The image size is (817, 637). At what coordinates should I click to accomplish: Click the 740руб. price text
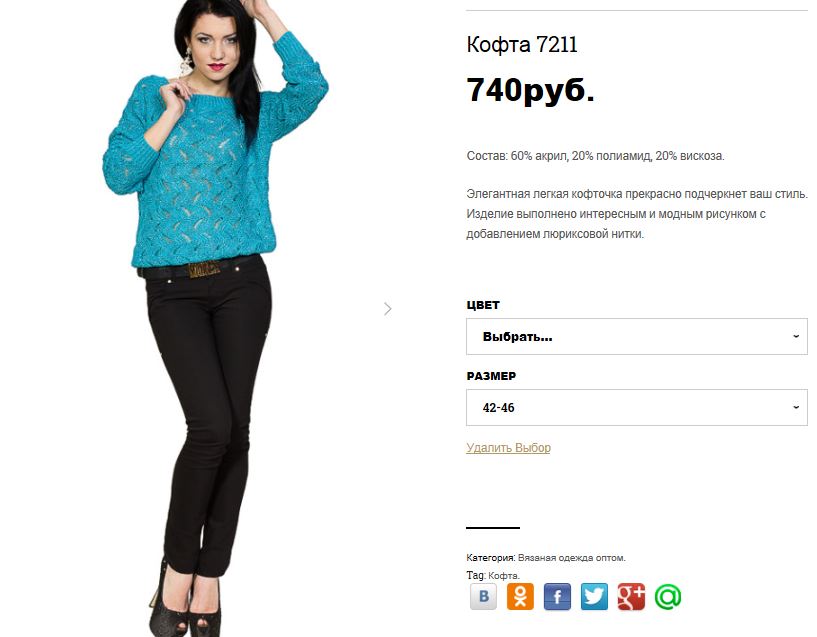pyautogui.click(x=530, y=91)
